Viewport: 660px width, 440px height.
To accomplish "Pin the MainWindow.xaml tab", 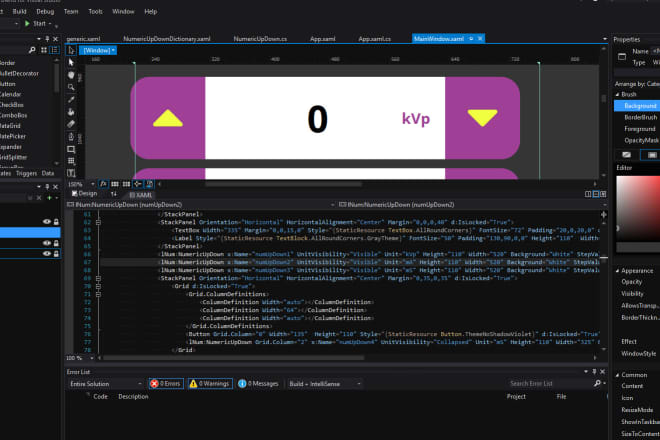I will pyautogui.click(x=471, y=39).
